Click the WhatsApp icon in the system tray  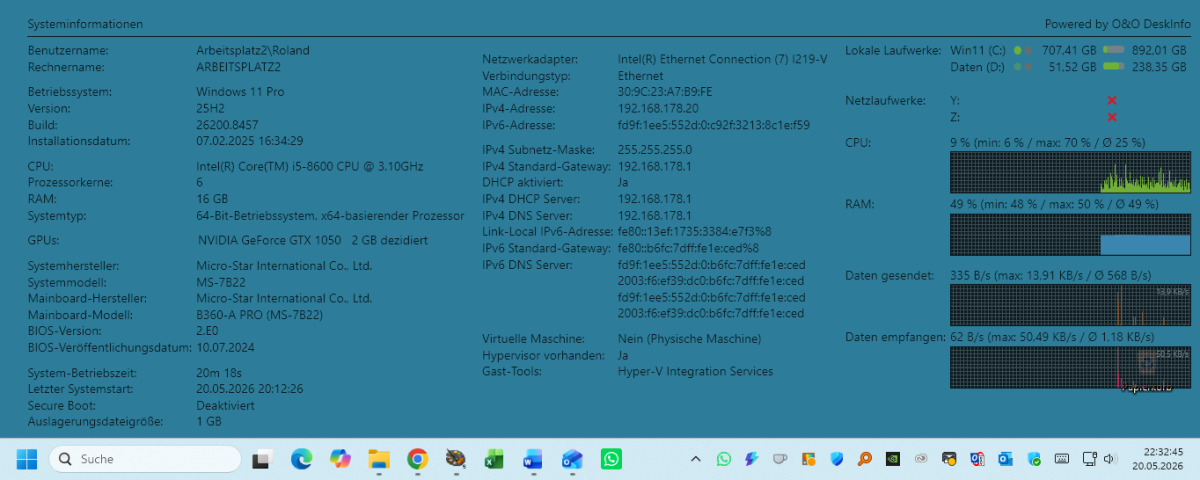[x=724, y=459]
